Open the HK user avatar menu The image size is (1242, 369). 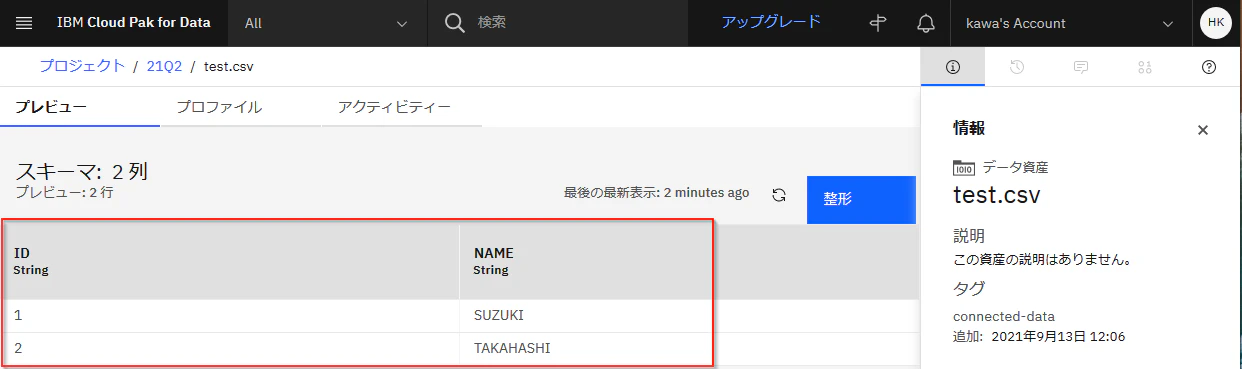click(1215, 23)
